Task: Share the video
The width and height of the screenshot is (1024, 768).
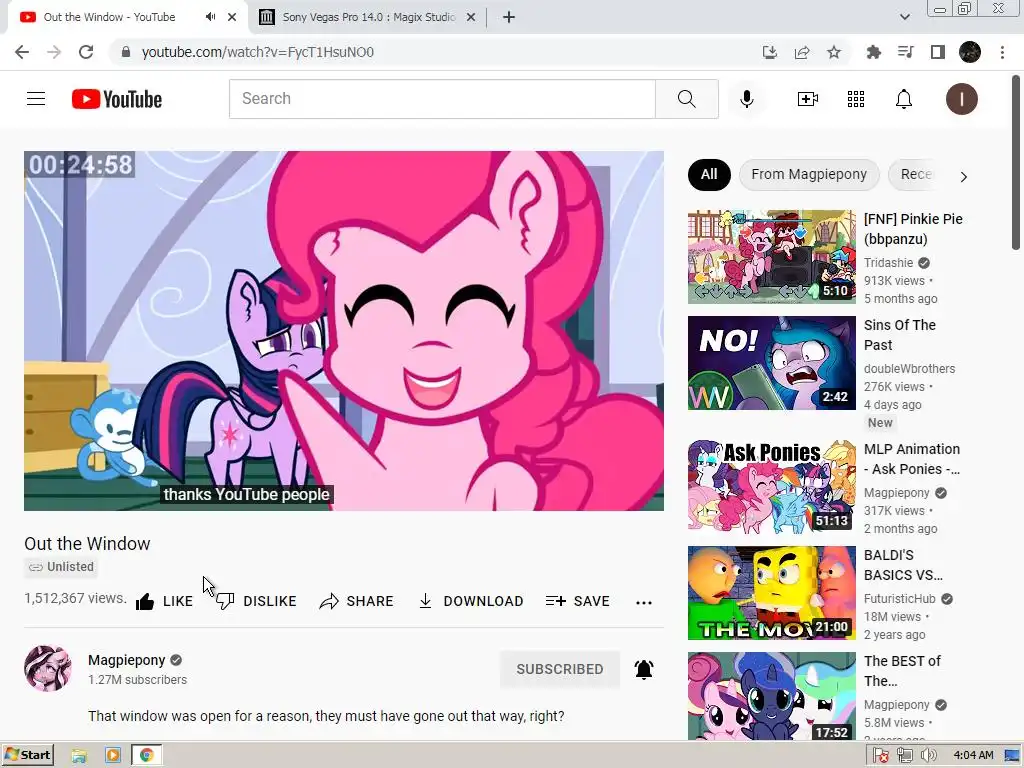Action: click(357, 601)
